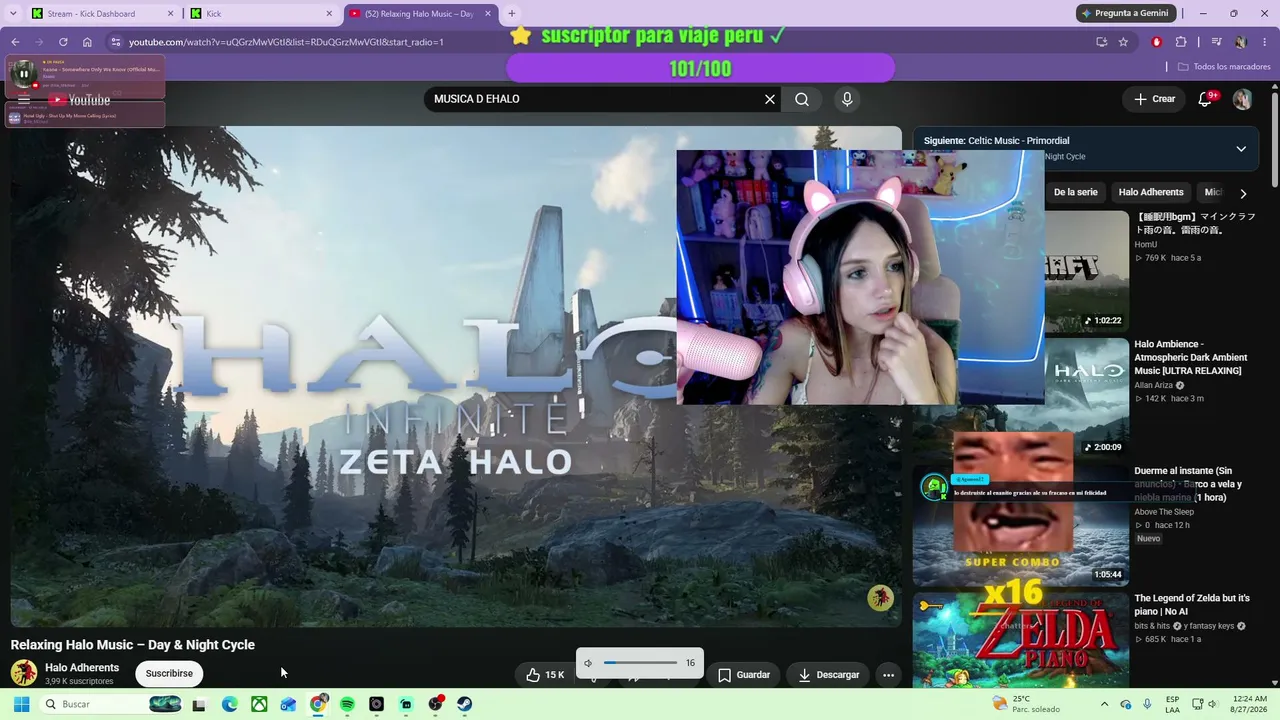Screen dimensions: 1280x720
Task: Open Microsoft Edge from the taskbar
Action: (x=229, y=704)
